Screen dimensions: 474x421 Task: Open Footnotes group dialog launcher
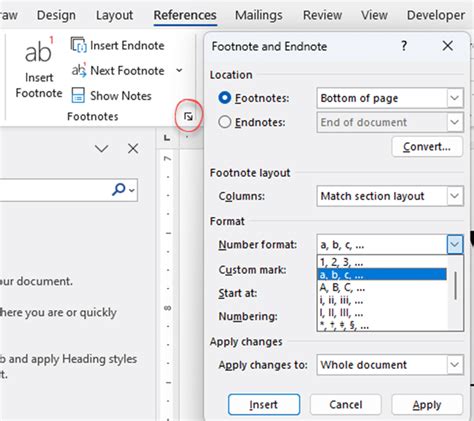point(188,117)
